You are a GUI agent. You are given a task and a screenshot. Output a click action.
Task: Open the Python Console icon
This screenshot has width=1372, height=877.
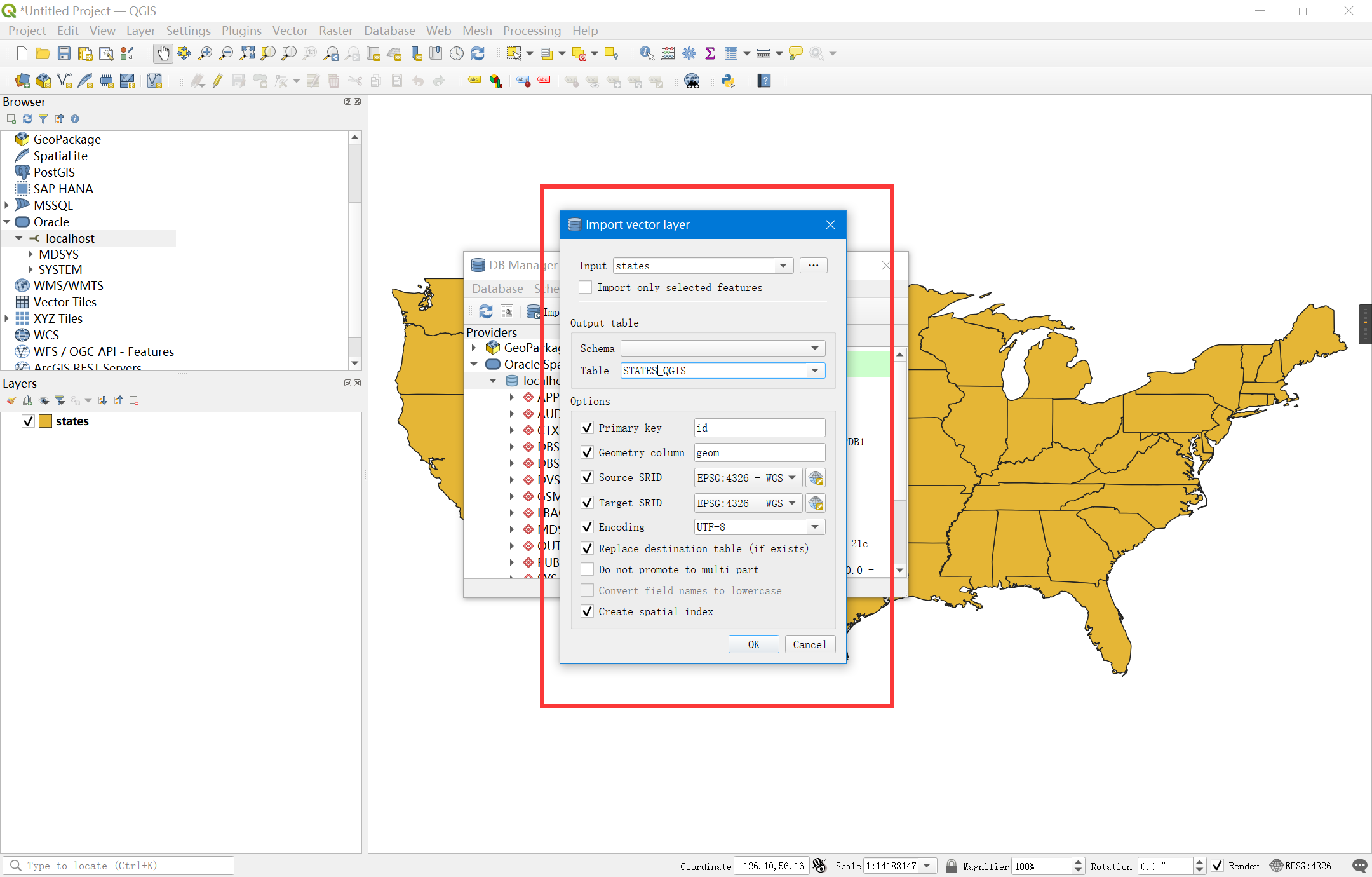point(728,81)
